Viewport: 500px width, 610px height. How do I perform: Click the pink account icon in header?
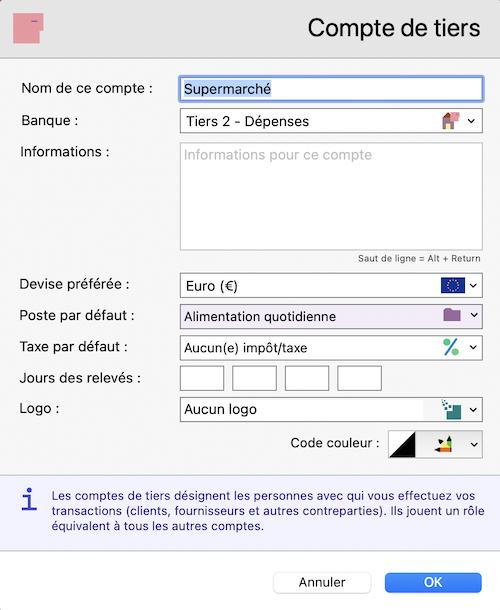click(28, 28)
